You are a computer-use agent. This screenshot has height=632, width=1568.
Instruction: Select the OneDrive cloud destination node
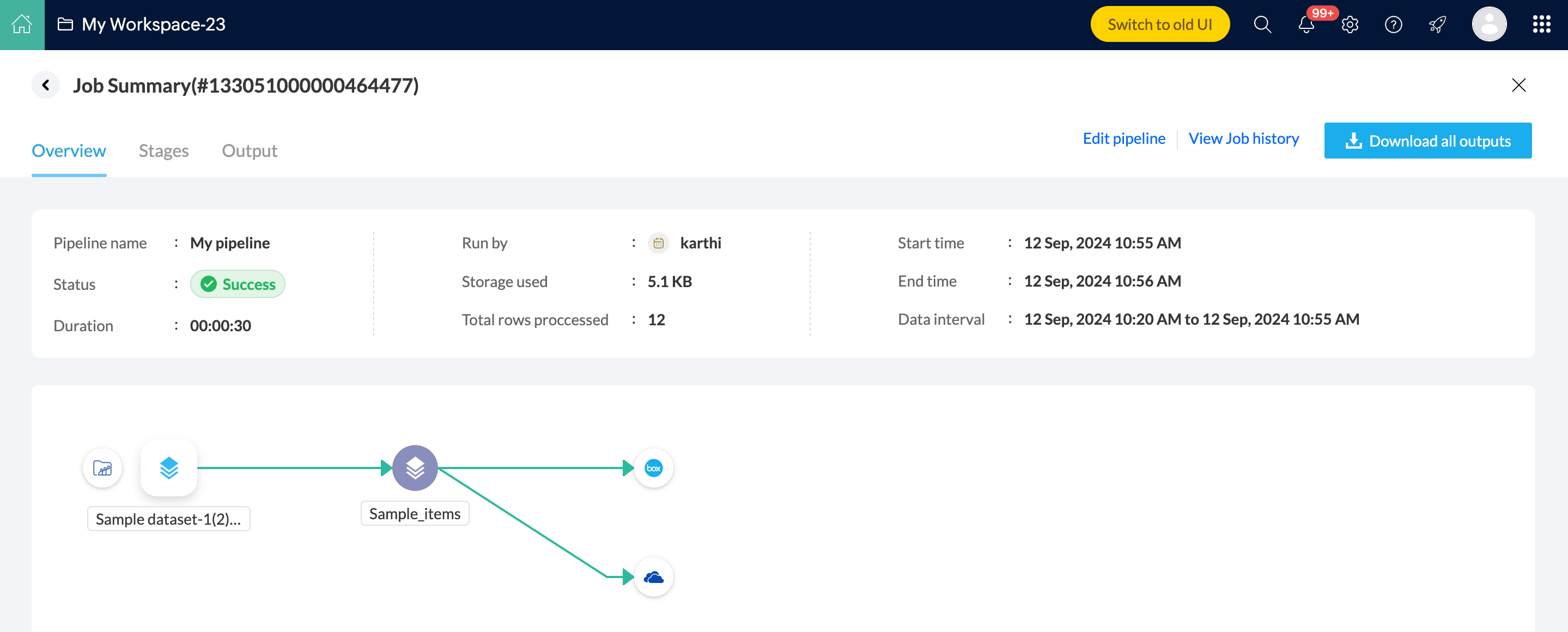pos(653,576)
